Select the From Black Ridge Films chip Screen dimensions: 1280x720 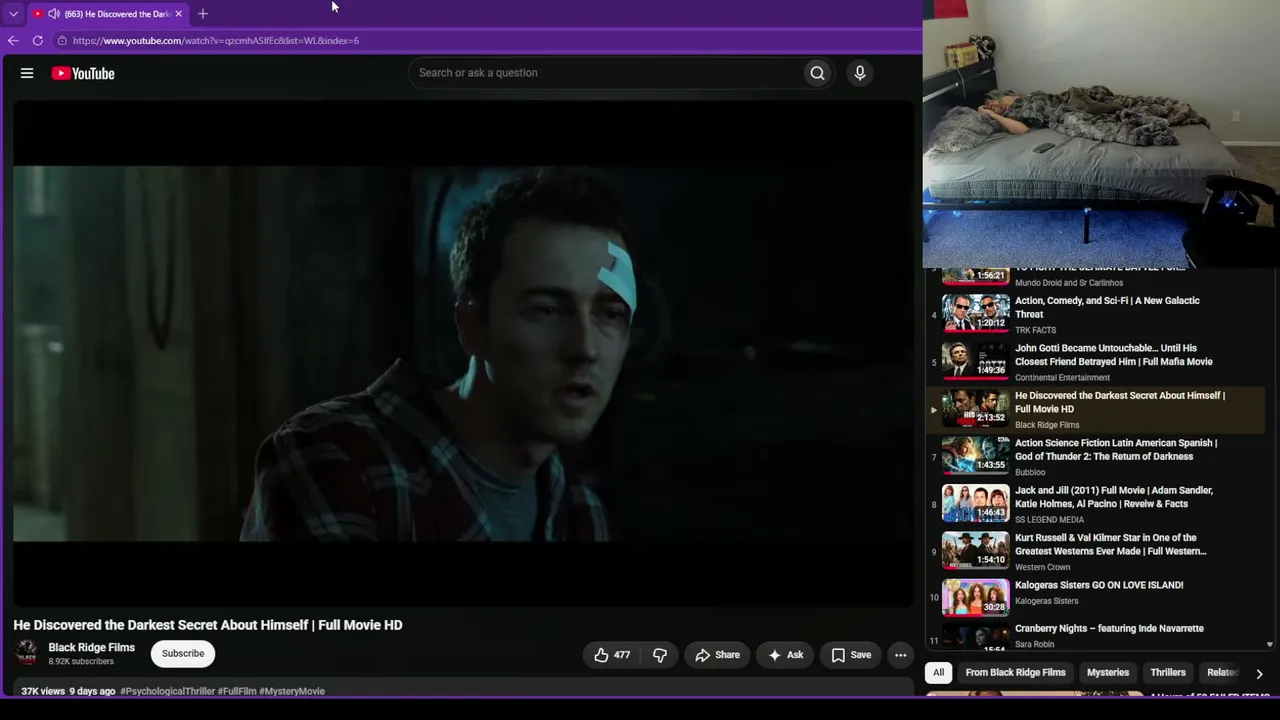(x=1015, y=673)
